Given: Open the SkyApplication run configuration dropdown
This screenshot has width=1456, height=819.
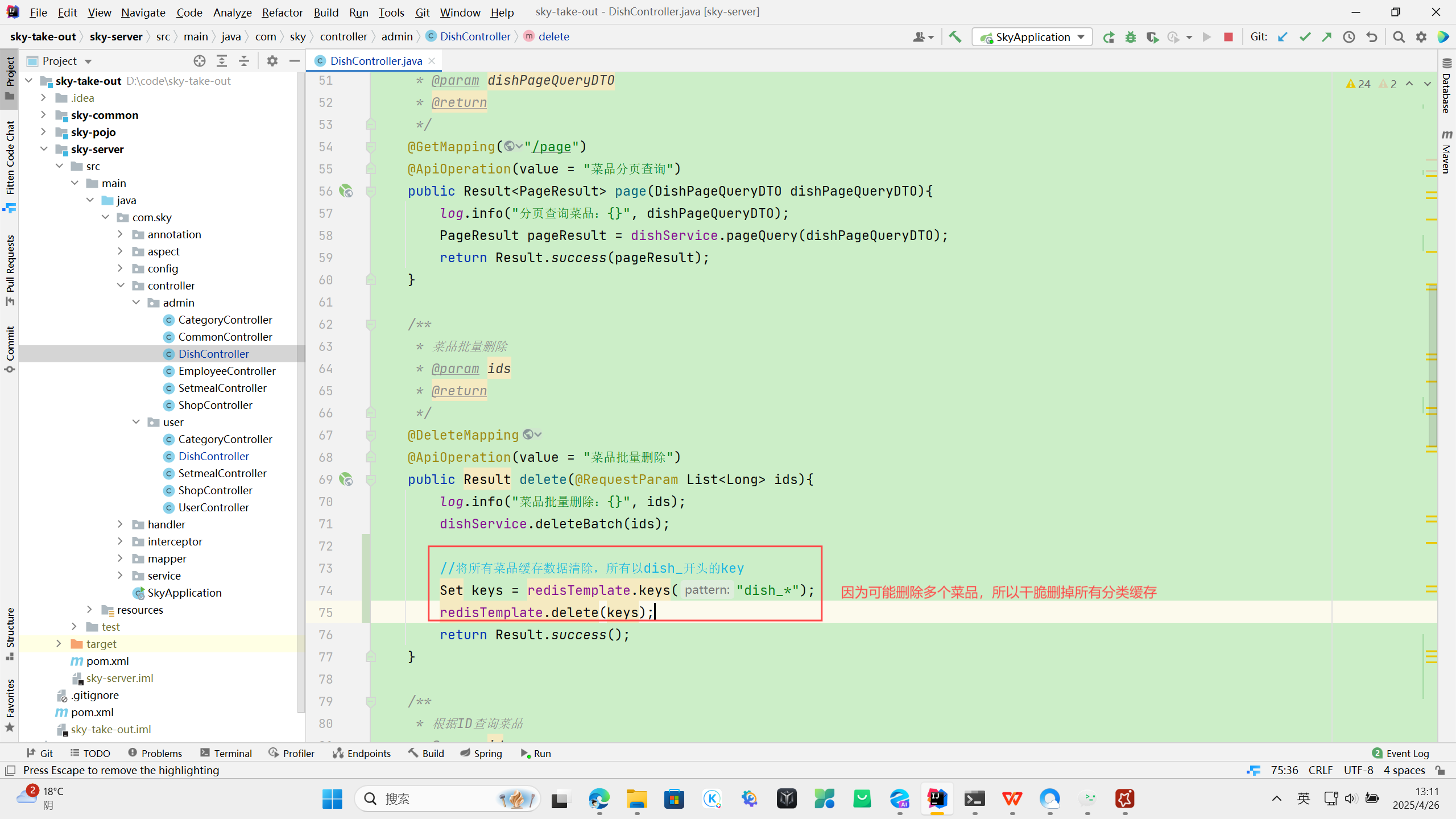Looking at the screenshot, I should pos(1032,37).
